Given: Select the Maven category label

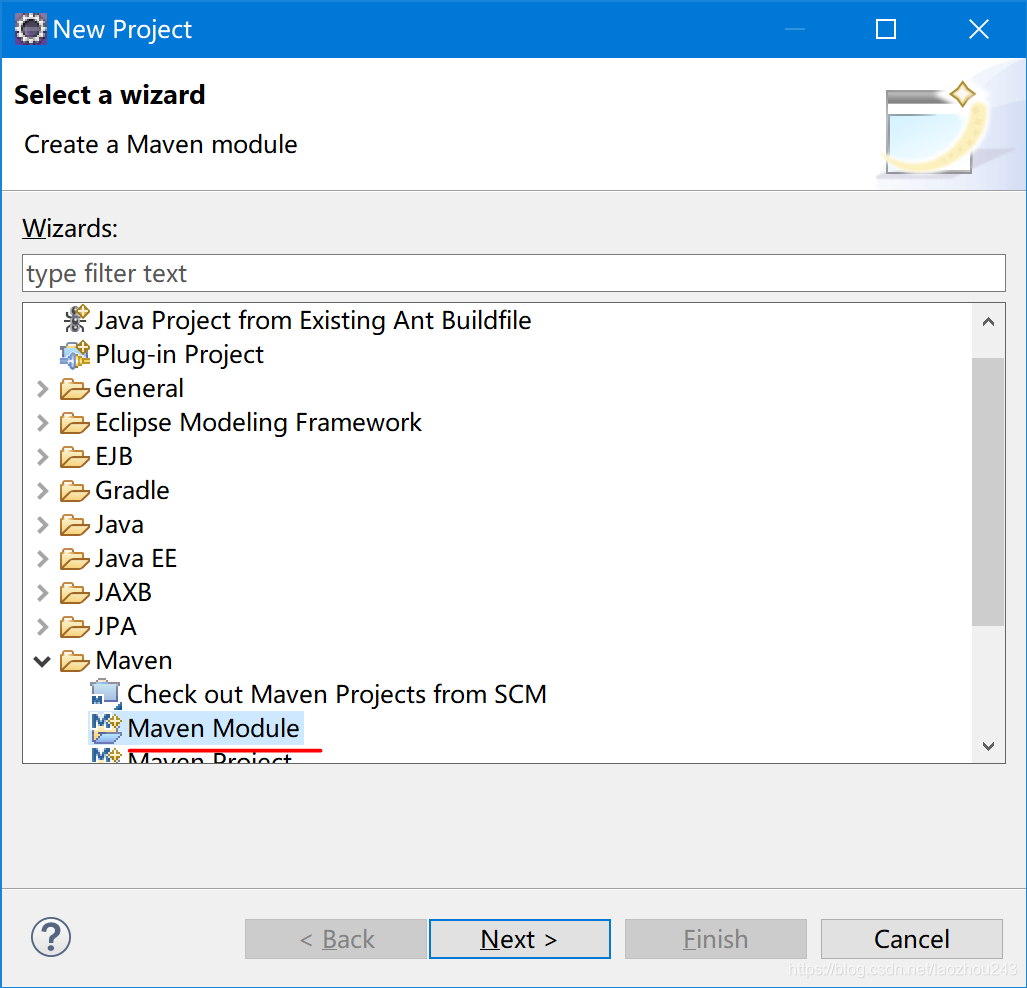Looking at the screenshot, I should [x=134, y=661].
